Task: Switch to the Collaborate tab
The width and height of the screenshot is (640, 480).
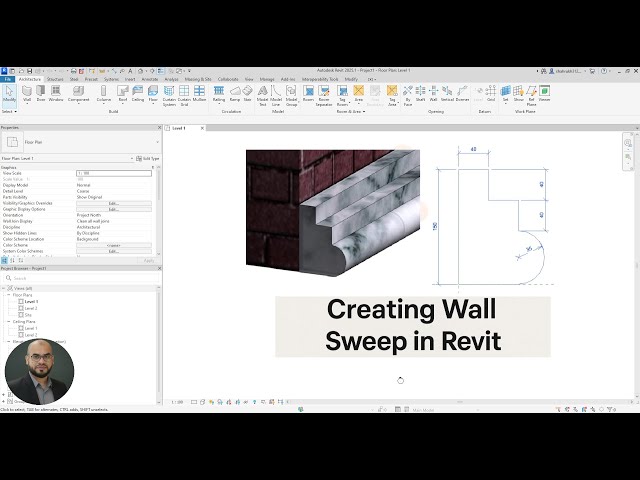Action: pyautogui.click(x=228, y=79)
